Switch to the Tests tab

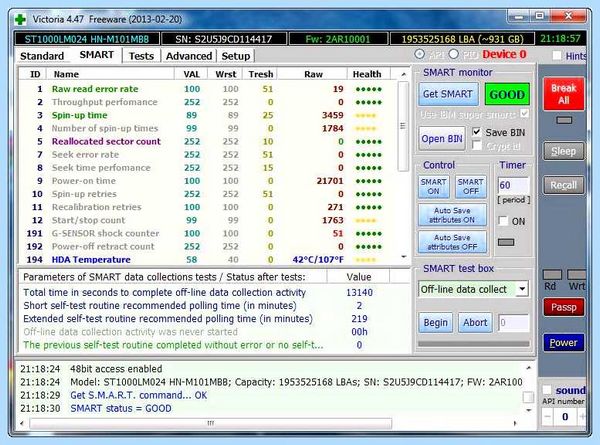tap(141, 56)
